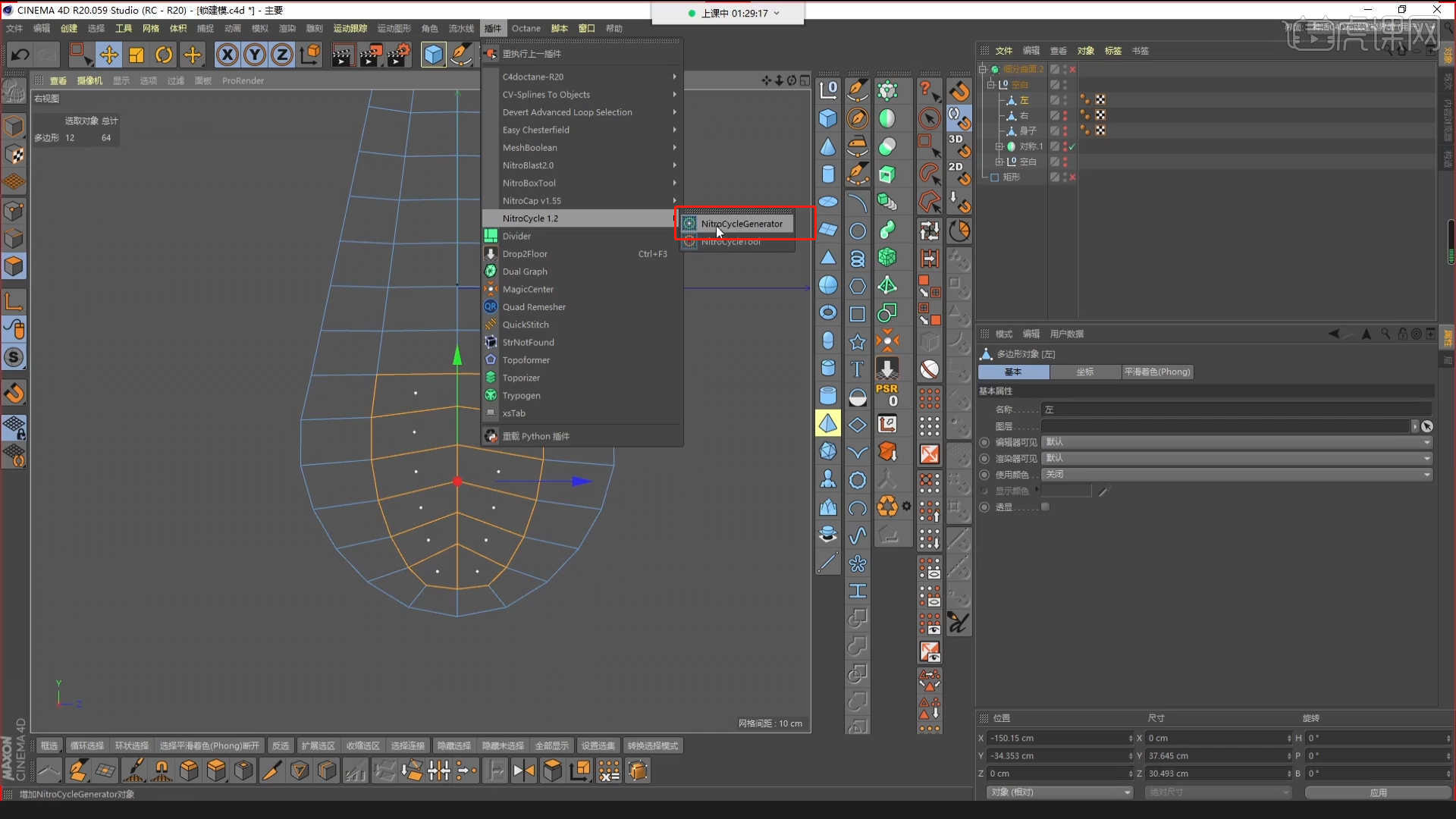The image size is (1456, 819).
Task: Toggle visibility dots for 鼻子 object
Action: coord(1065,130)
